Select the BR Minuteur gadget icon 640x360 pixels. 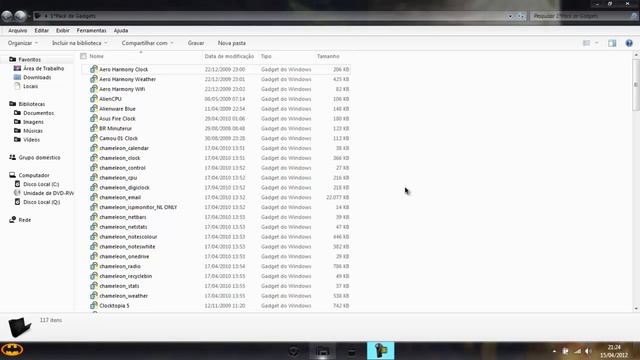click(x=94, y=128)
